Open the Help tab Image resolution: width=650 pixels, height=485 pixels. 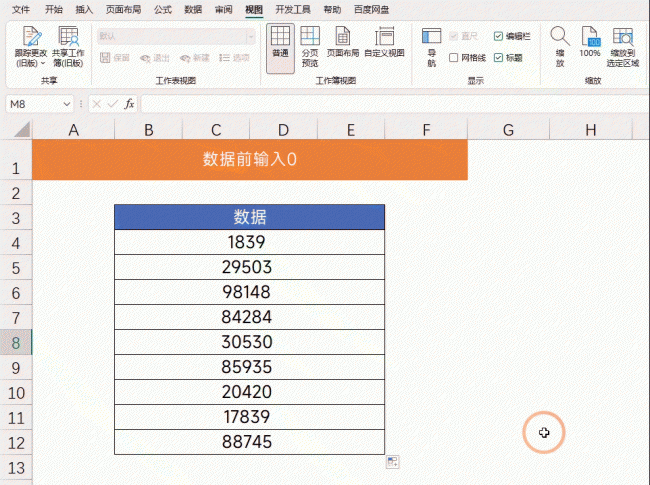pyautogui.click(x=332, y=10)
